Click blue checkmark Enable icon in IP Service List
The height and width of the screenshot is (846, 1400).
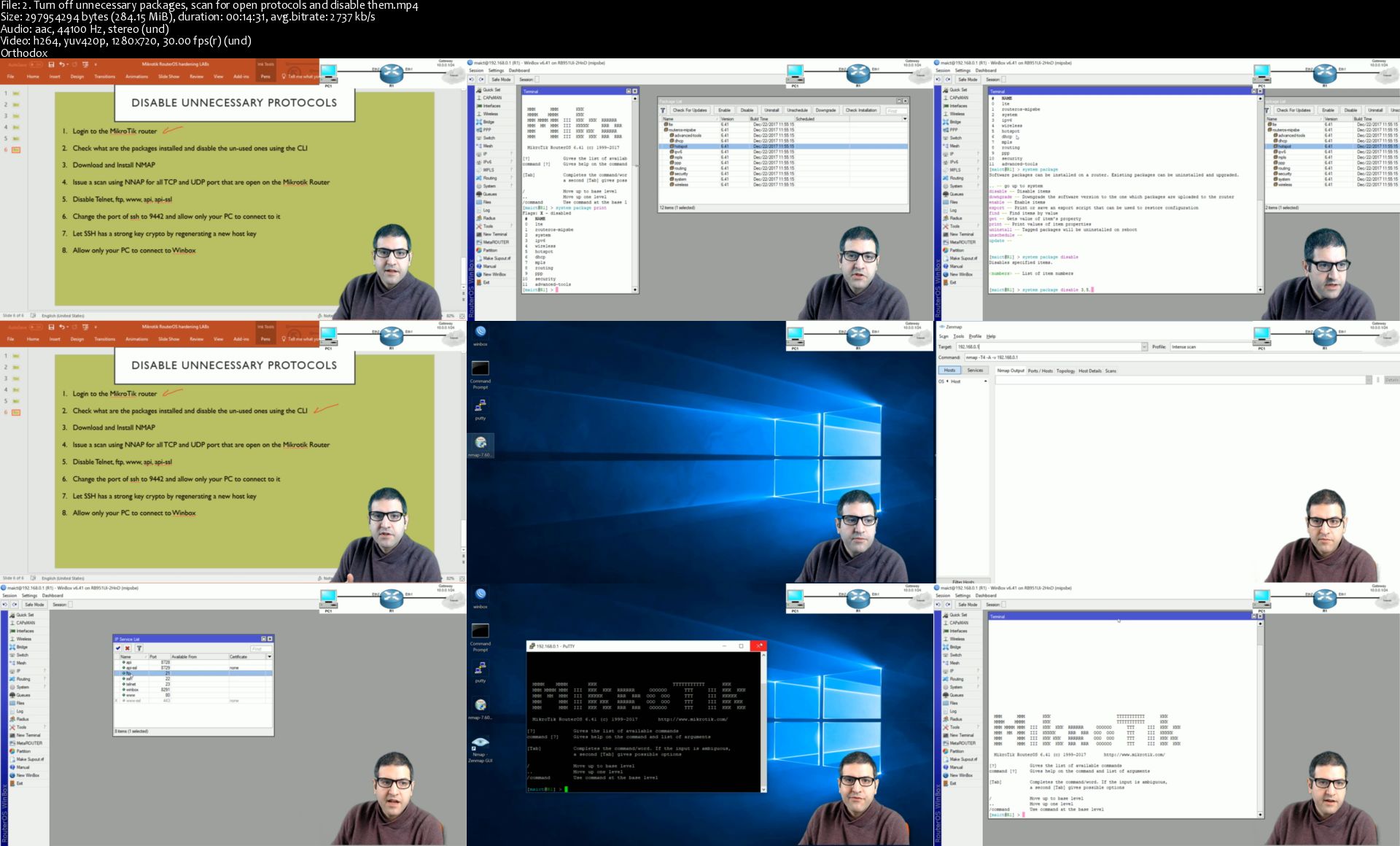pyautogui.click(x=118, y=648)
